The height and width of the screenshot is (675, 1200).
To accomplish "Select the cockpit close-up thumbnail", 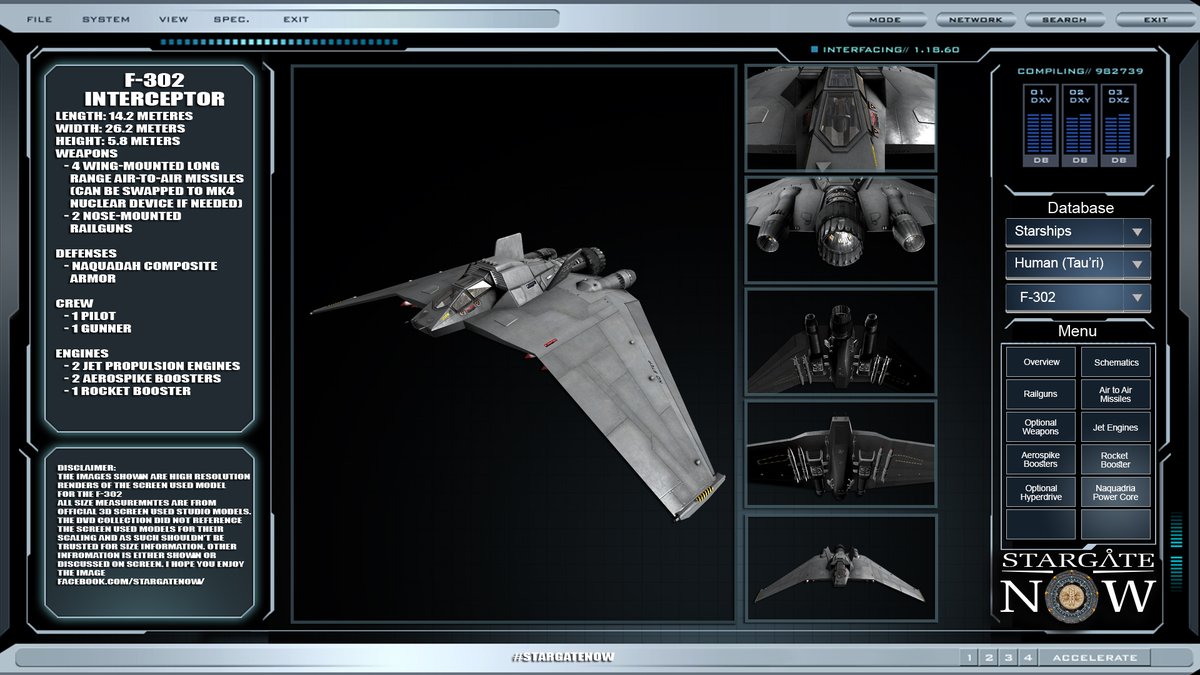I will coord(841,118).
